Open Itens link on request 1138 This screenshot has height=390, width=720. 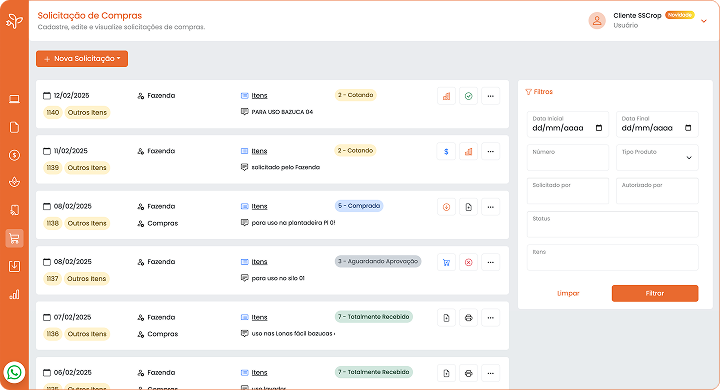[x=259, y=207]
